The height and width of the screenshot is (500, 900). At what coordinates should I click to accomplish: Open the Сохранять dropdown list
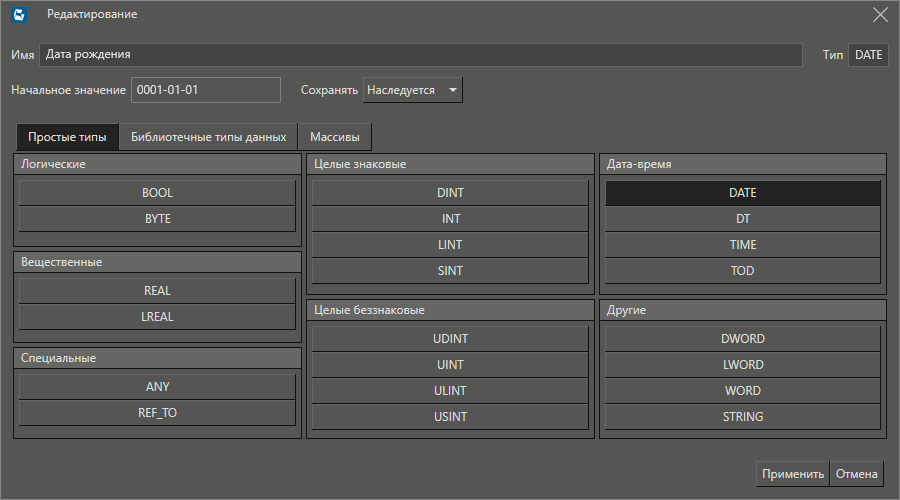412,90
